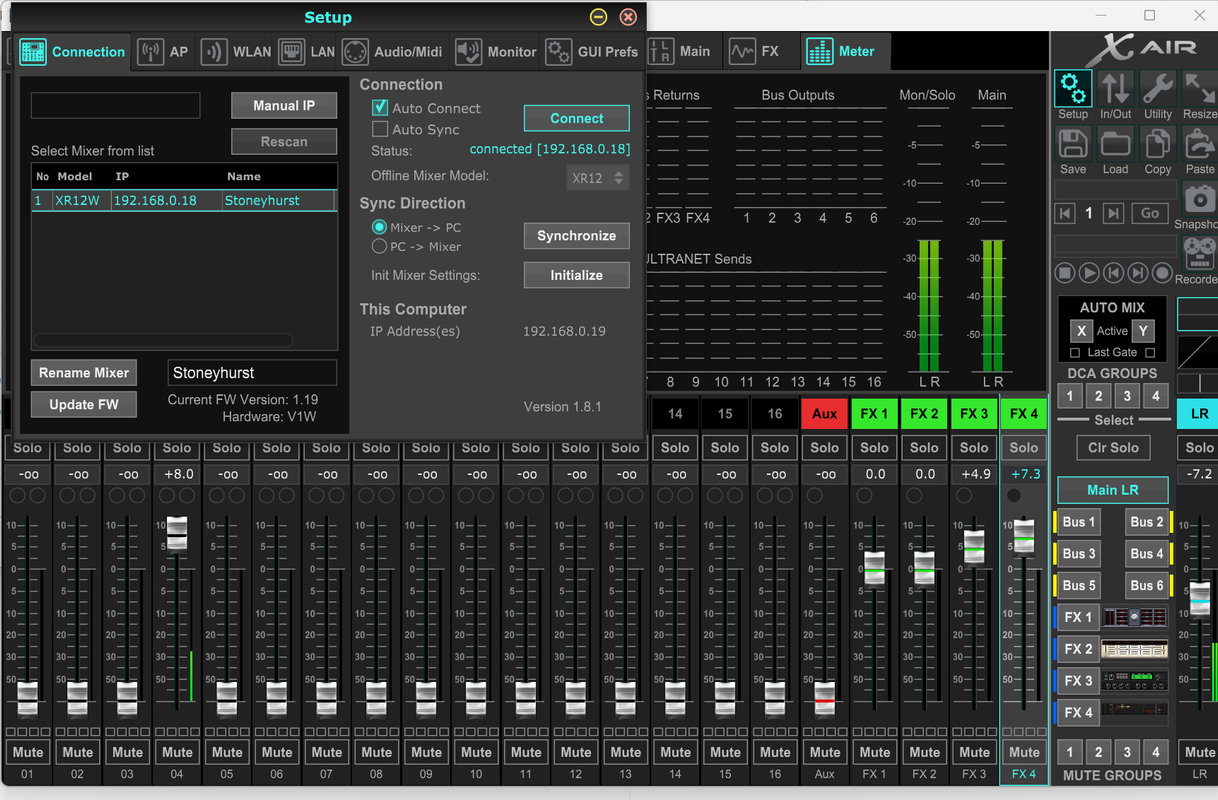Click the Initialize button
The width and height of the screenshot is (1218, 800).
click(x=577, y=275)
